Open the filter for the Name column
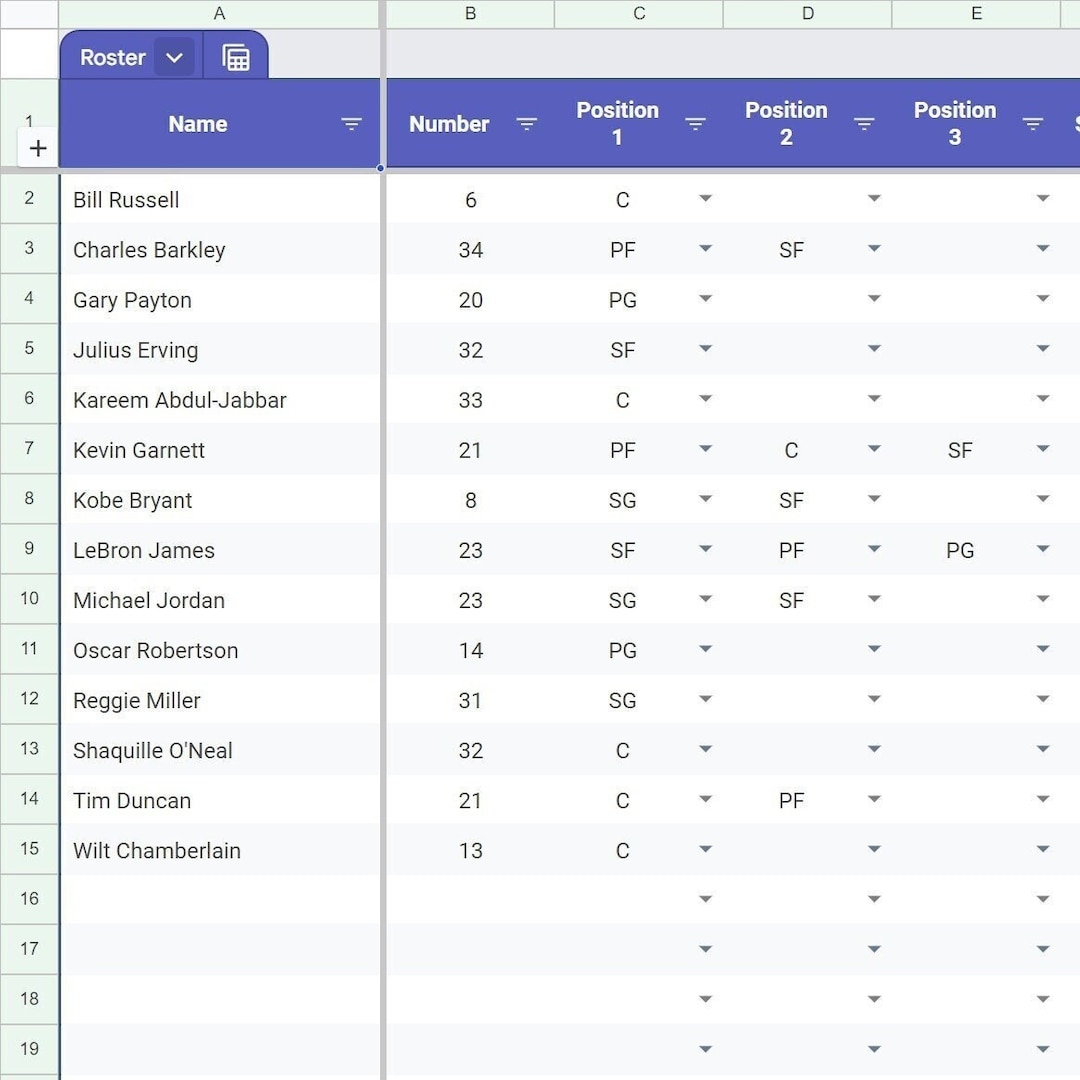The height and width of the screenshot is (1080, 1080). (351, 123)
